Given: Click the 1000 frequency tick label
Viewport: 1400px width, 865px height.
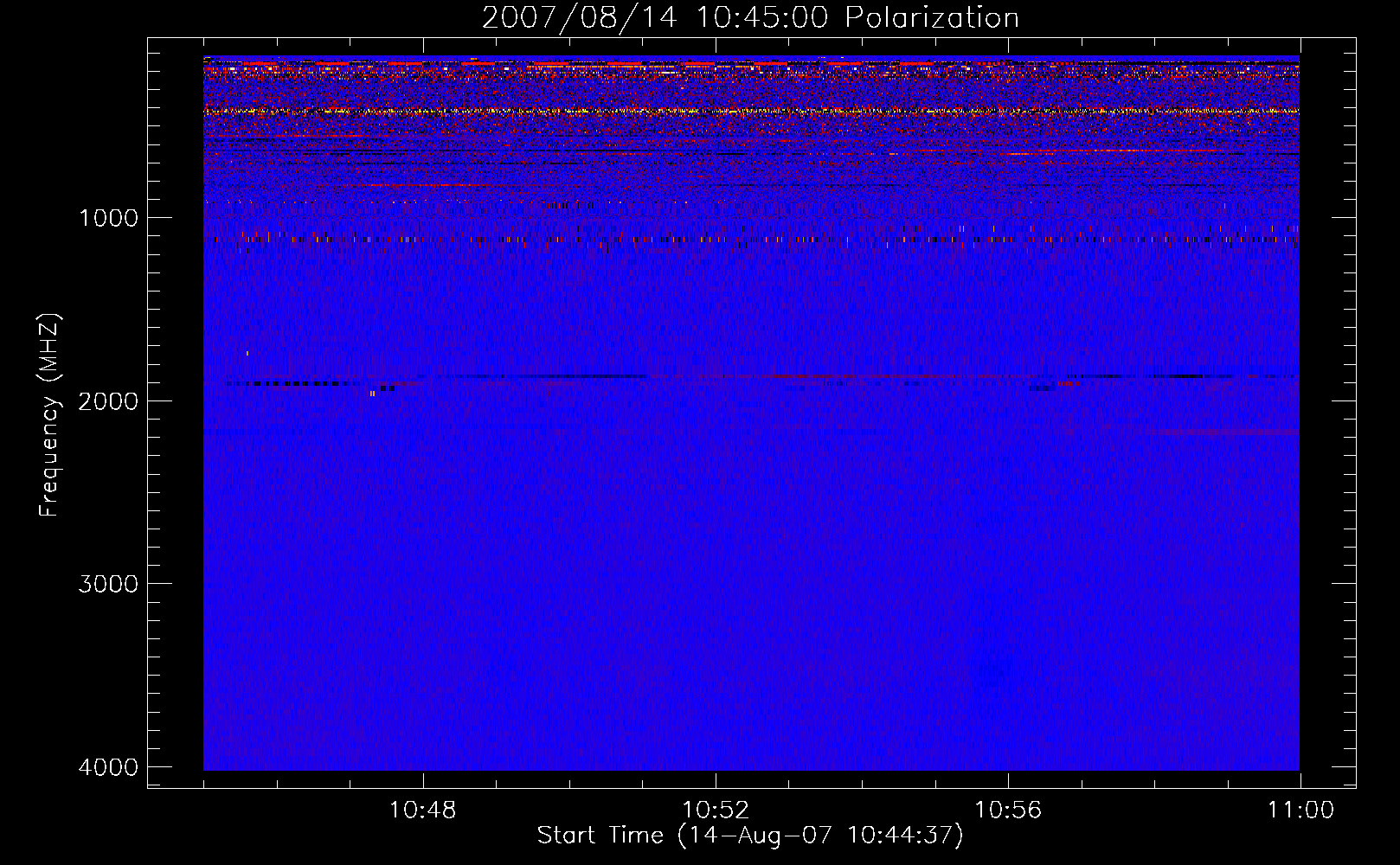Looking at the screenshot, I should click(108, 218).
